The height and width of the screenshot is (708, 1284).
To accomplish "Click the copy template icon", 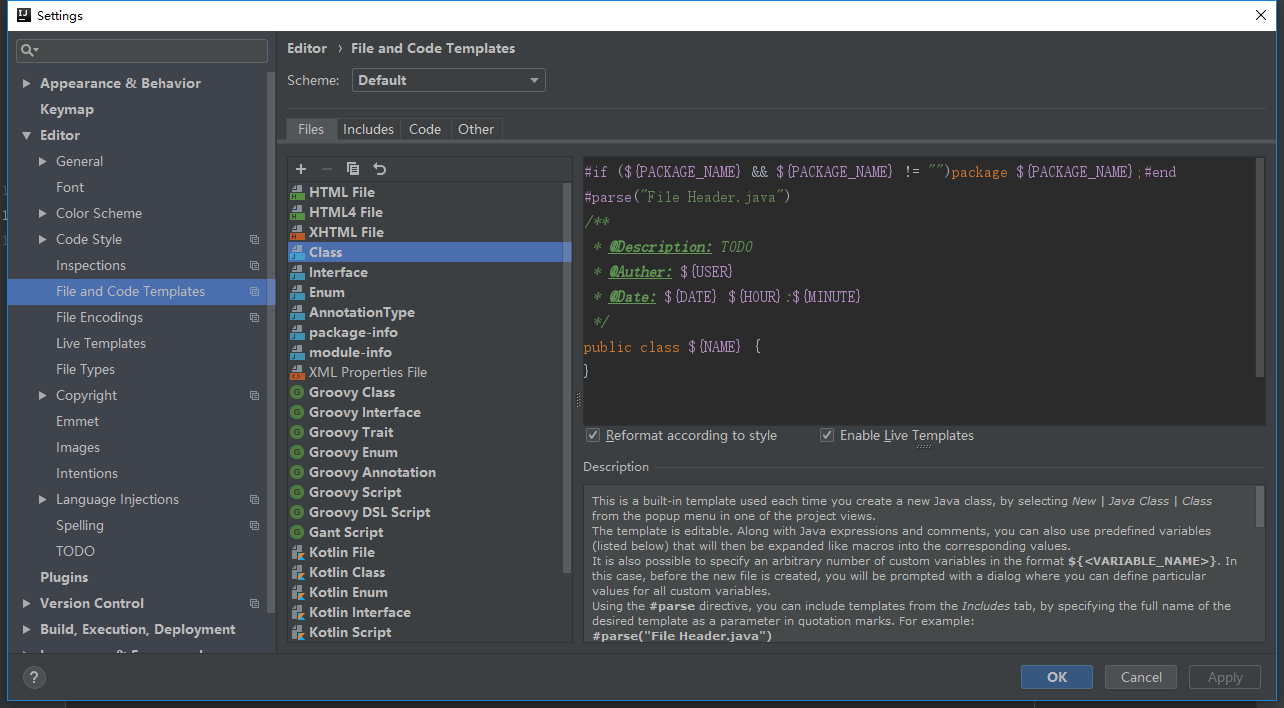I will pyautogui.click(x=353, y=169).
